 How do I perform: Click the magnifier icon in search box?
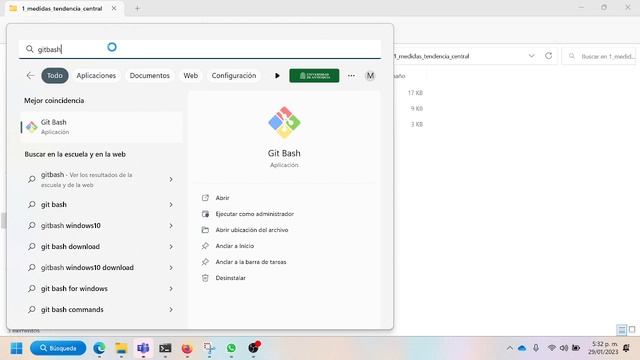(x=29, y=49)
